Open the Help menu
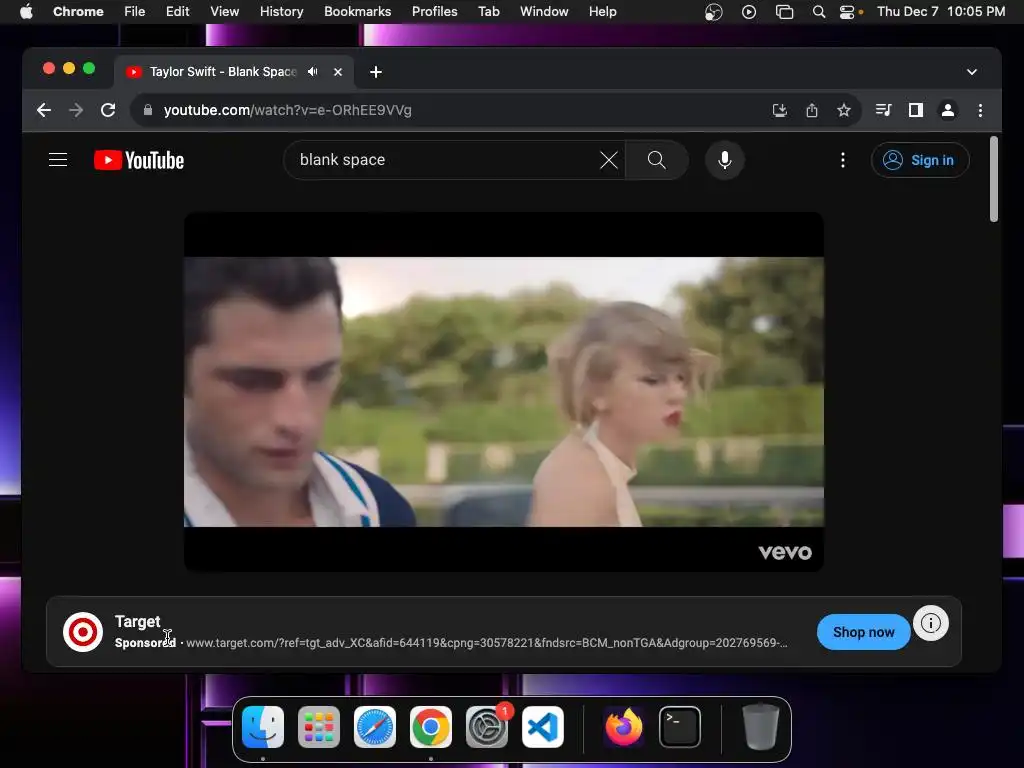 tap(602, 12)
